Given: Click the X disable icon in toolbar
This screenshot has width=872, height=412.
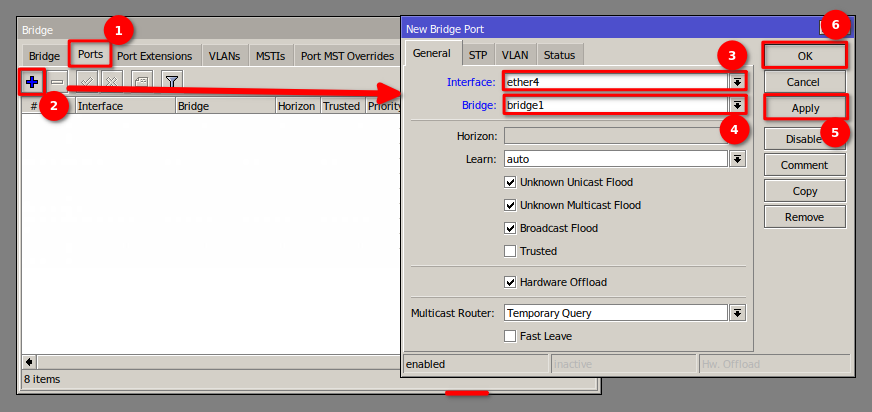Looking at the screenshot, I should 113,81.
